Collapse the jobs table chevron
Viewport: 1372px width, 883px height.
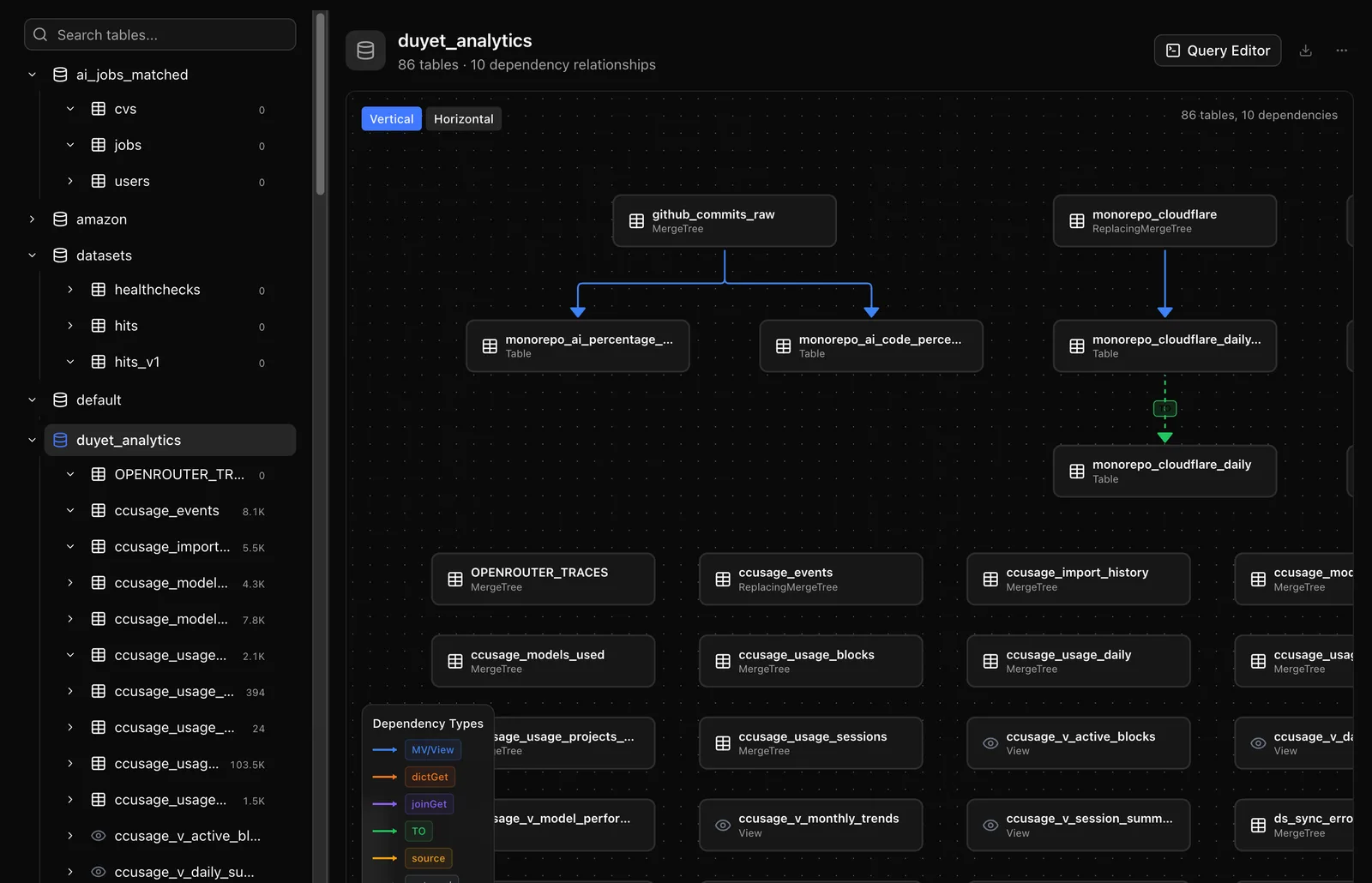point(70,145)
